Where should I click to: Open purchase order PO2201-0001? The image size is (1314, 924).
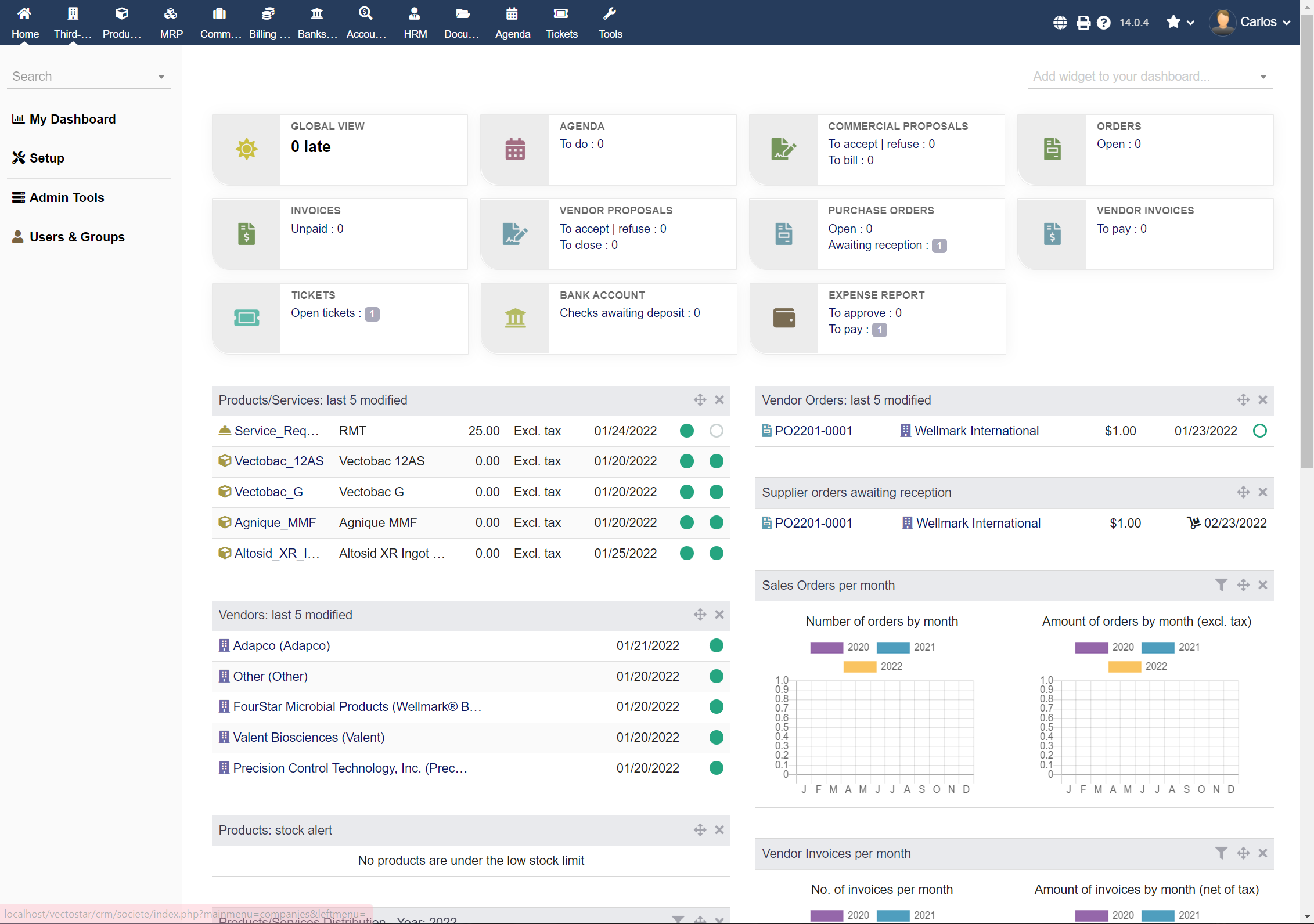813,431
